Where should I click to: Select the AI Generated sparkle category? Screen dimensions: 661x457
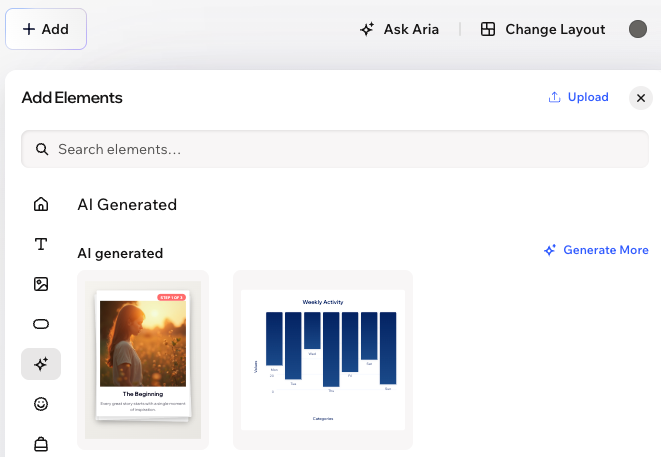point(41,364)
